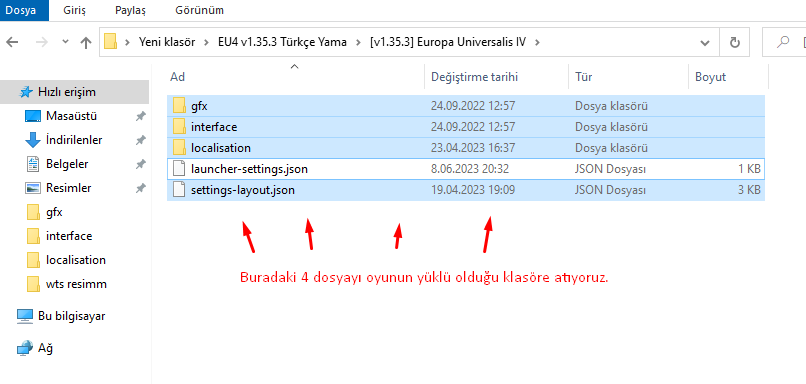806x384 pixels.
Task: Click localisation folder name in file list
Action: (x=221, y=148)
